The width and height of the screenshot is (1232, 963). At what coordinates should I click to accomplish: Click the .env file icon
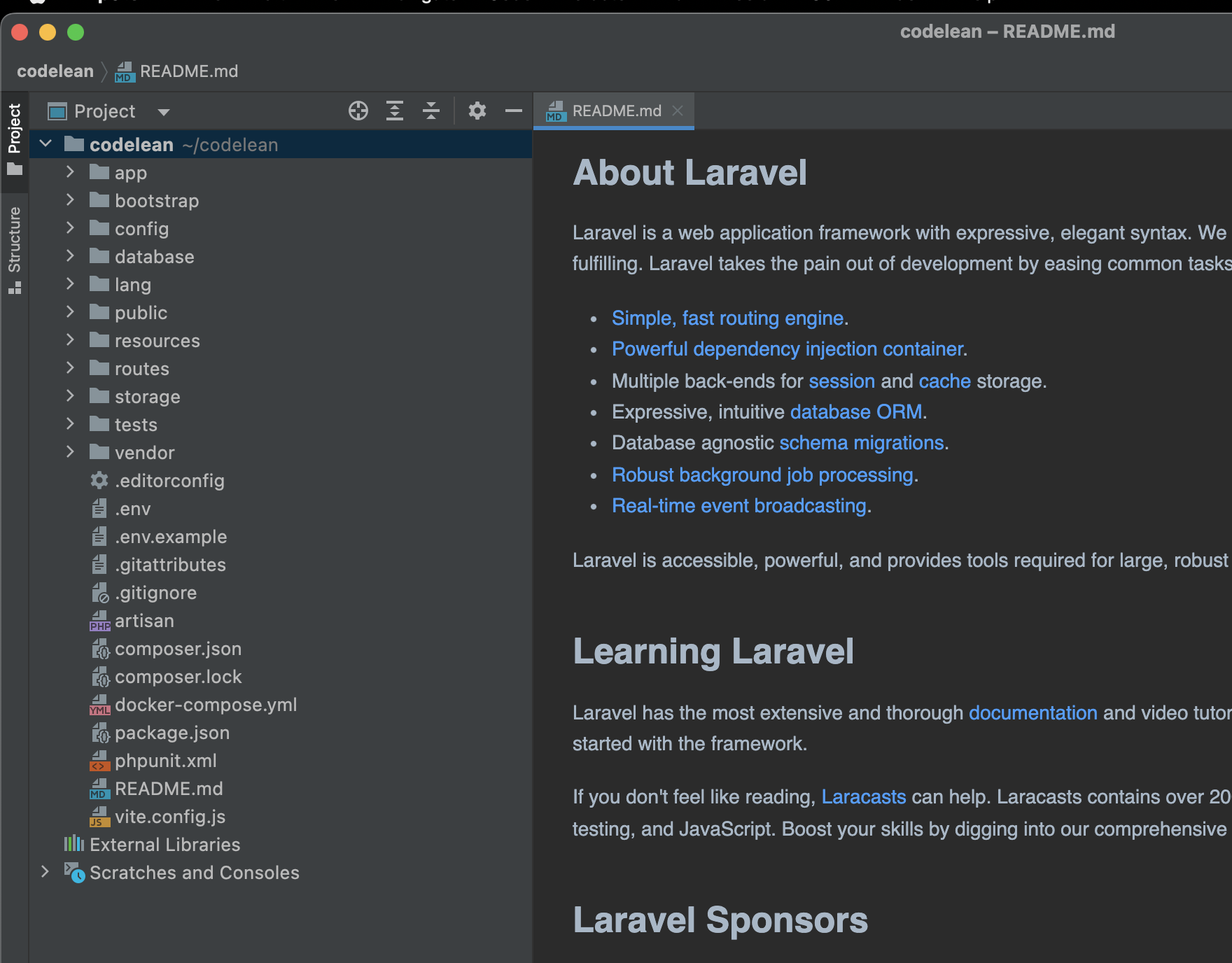tap(99, 508)
